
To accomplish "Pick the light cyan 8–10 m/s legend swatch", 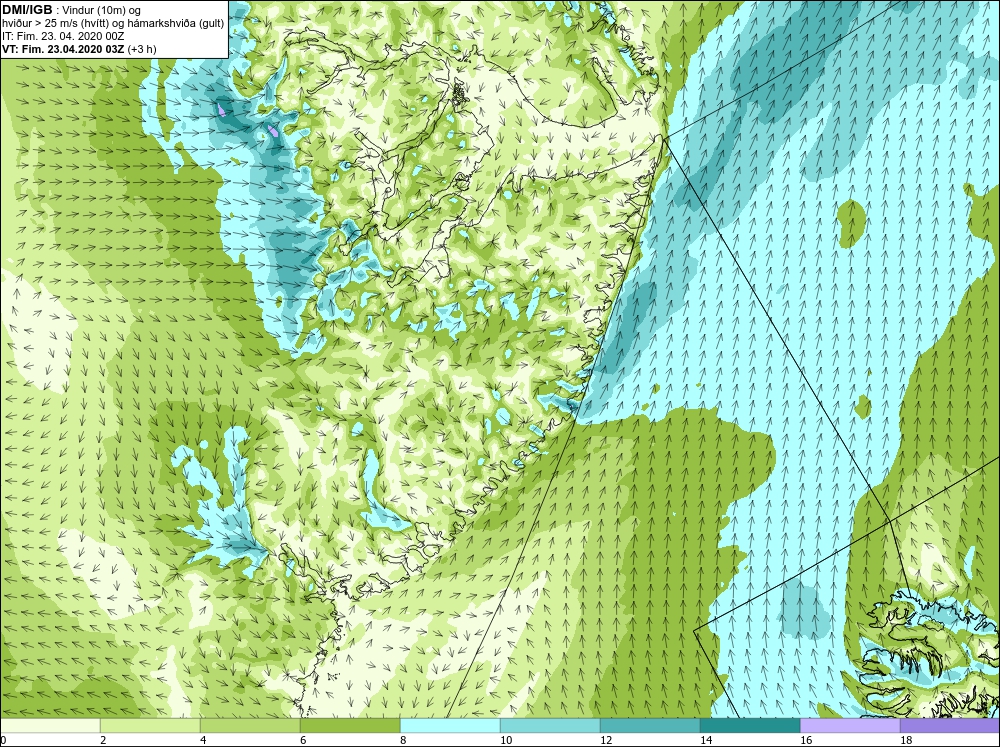I will [450, 726].
